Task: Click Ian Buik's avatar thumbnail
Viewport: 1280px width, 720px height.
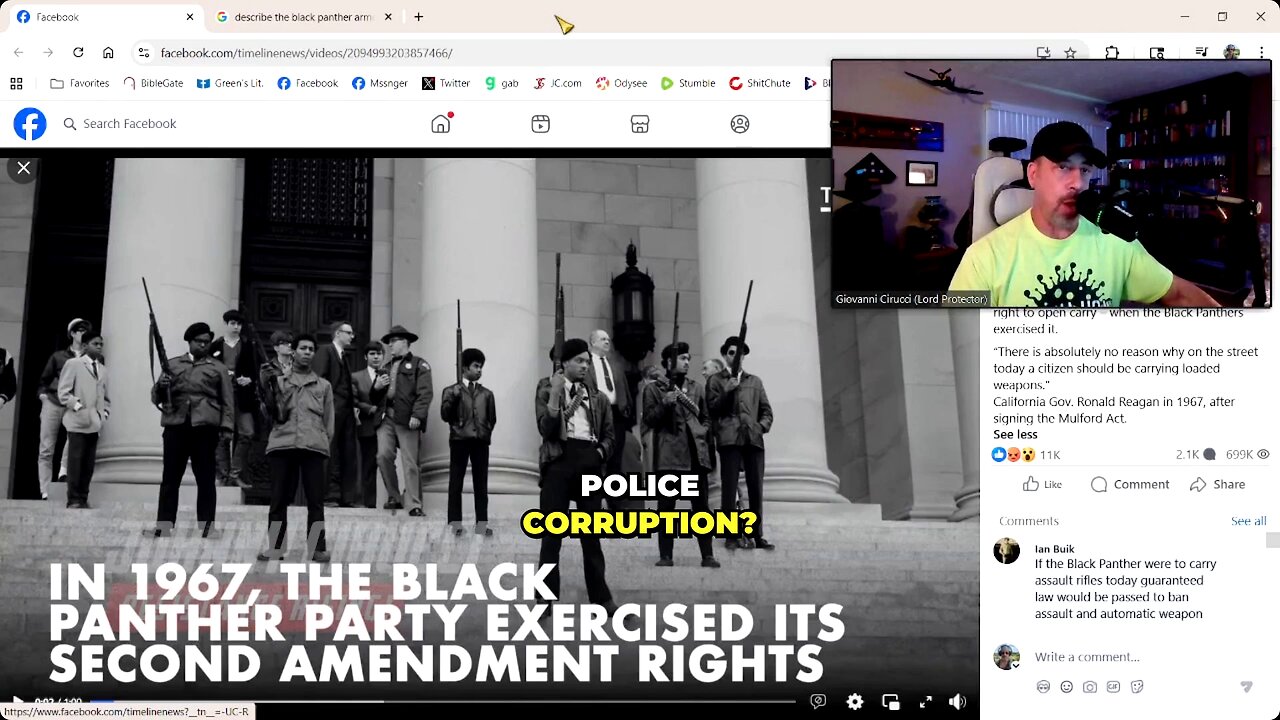Action: [1007, 551]
